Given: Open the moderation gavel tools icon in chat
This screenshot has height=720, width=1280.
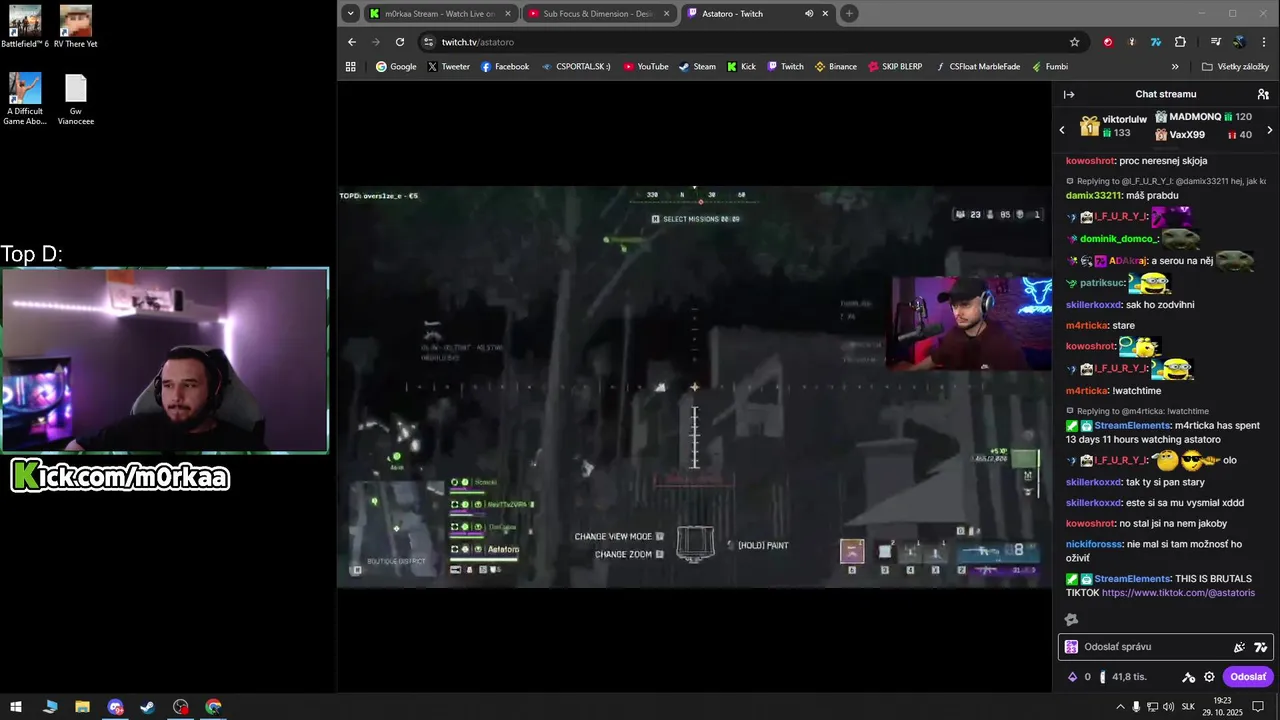Looking at the screenshot, I should [1189, 677].
